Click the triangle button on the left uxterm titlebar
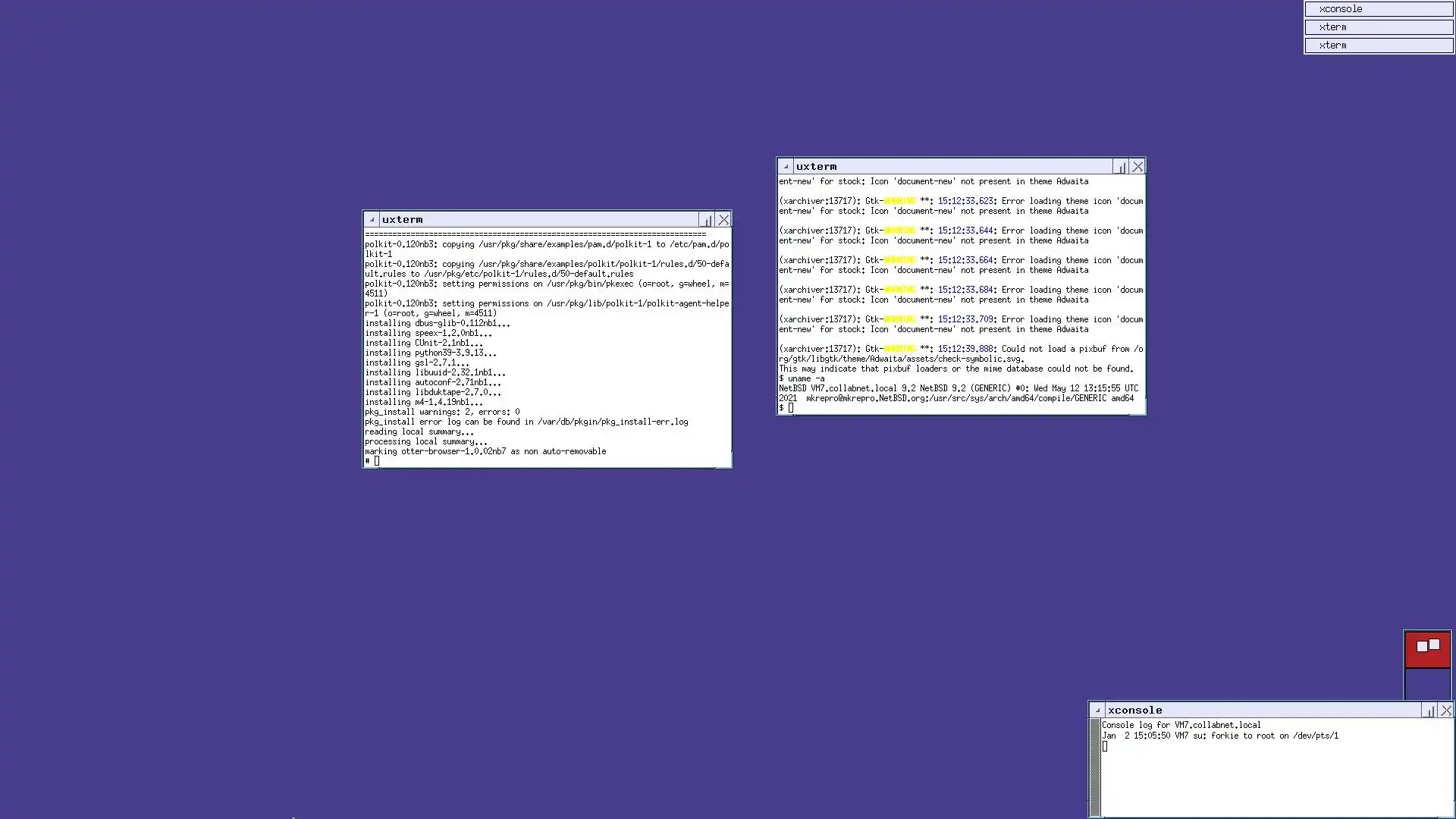This screenshot has height=819, width=1456. (x=372, y=220)
